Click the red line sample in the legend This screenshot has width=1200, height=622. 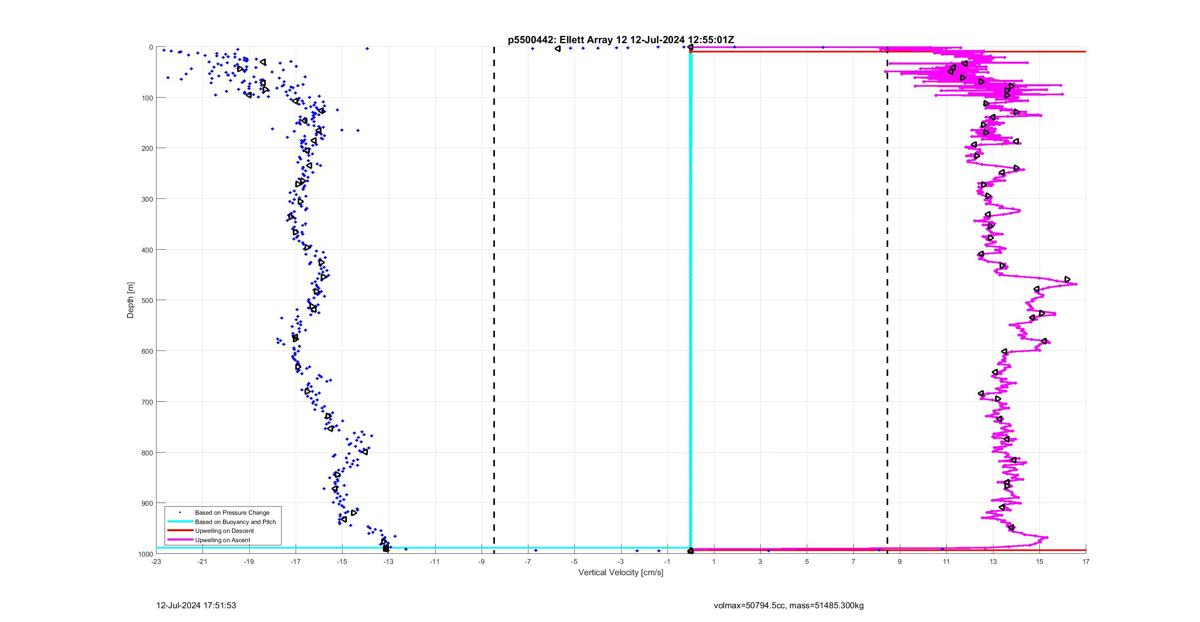tap(179, 531)
